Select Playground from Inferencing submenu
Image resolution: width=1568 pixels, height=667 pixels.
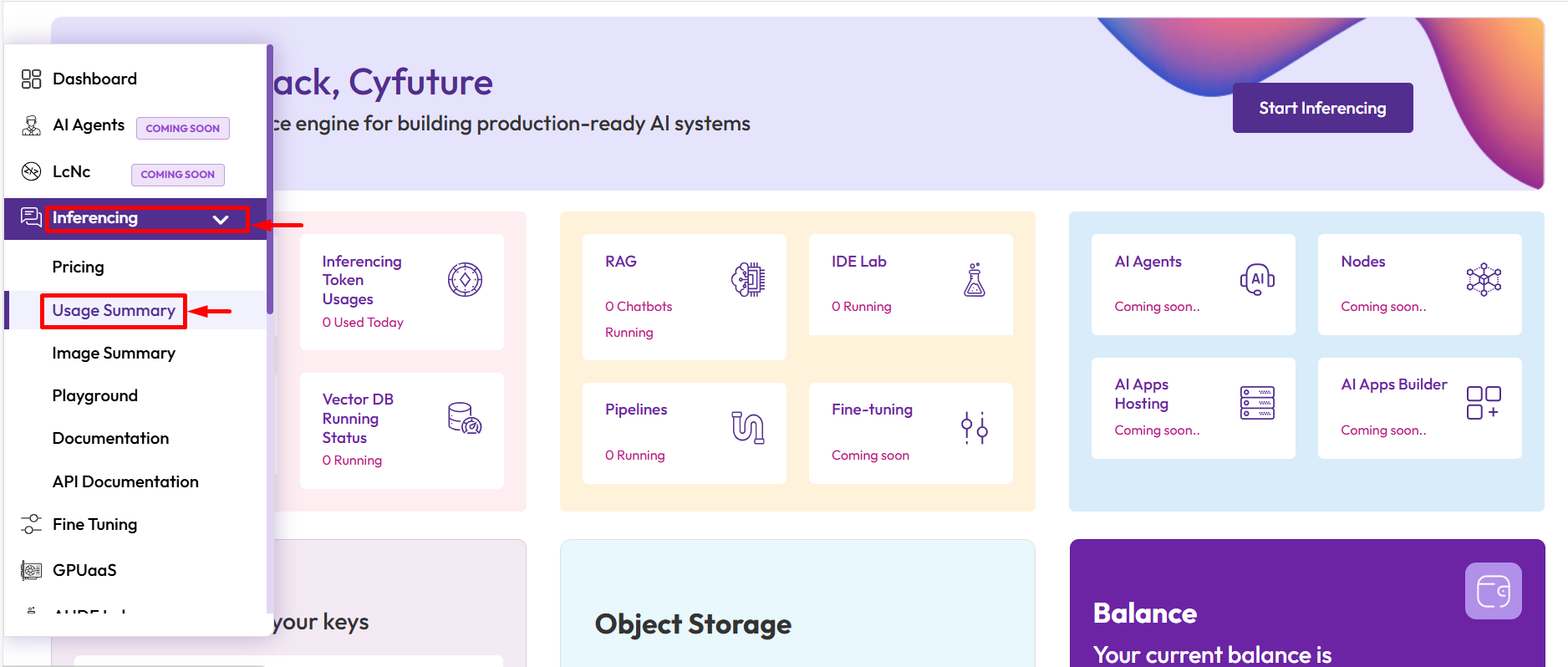point(95,396)
